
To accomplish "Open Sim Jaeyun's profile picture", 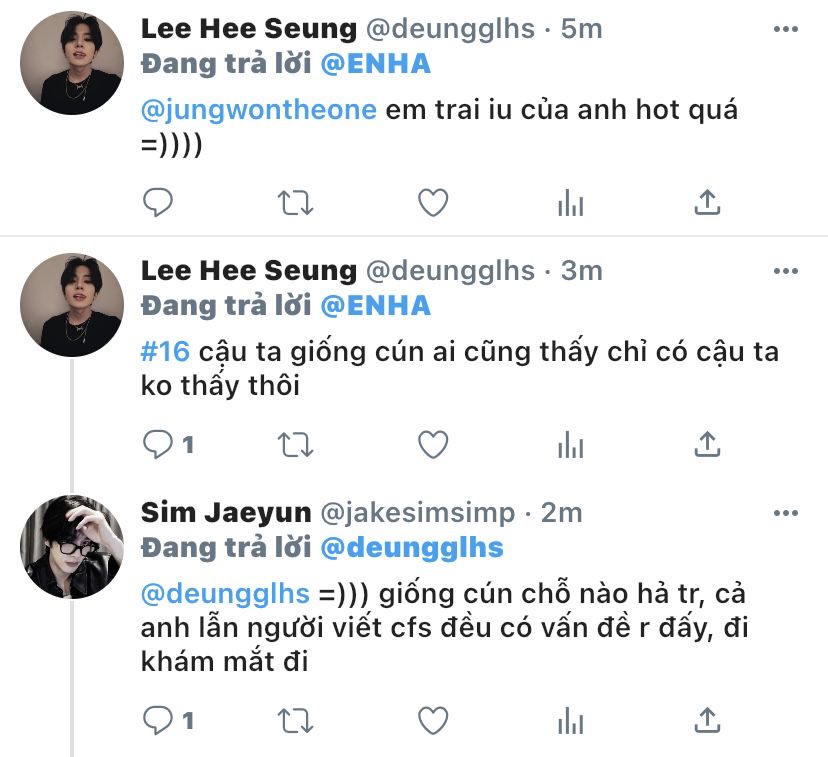I will (x=72, y=547).
